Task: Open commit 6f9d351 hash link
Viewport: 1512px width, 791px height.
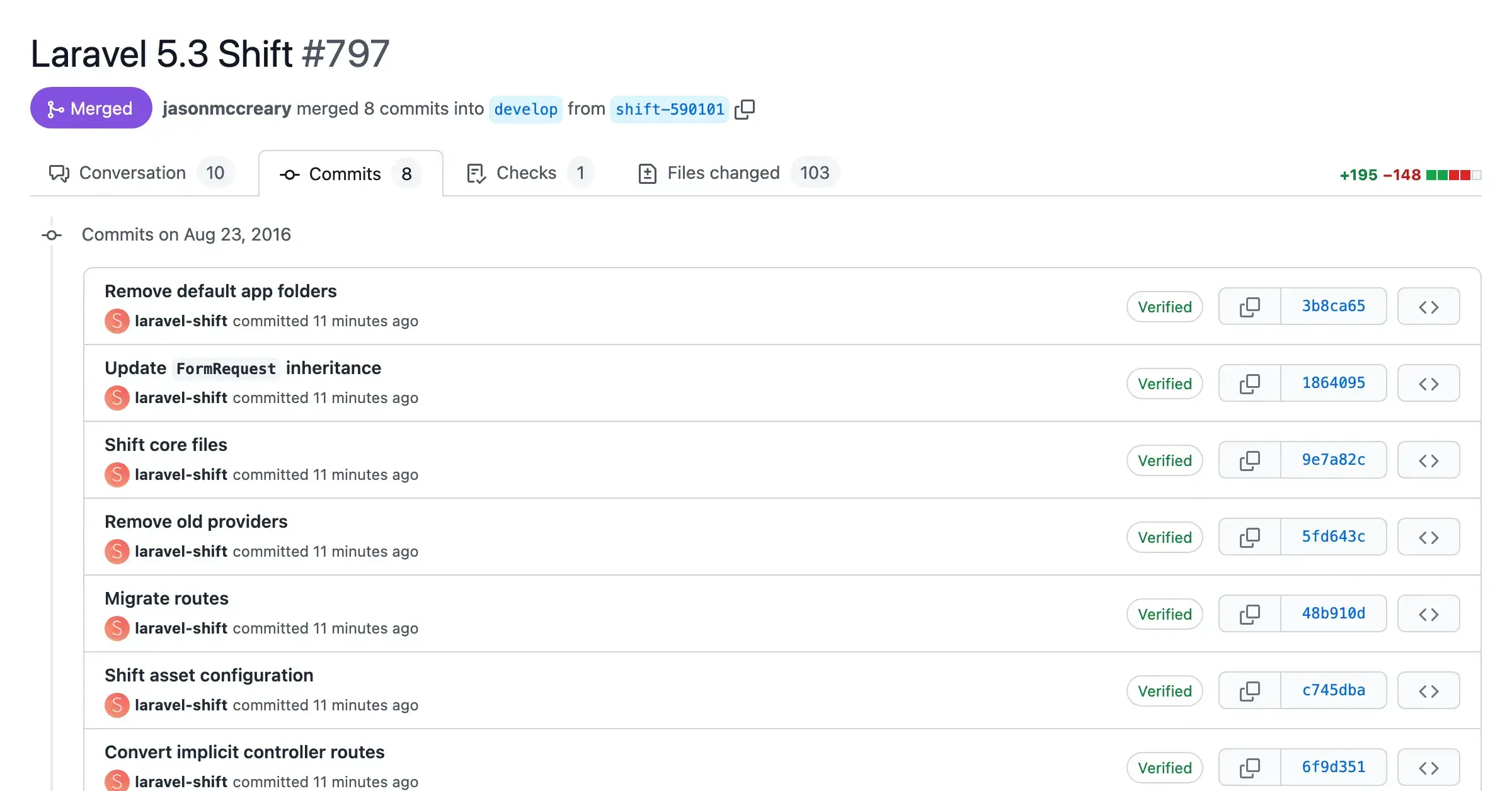Action: (x=1334, y=768)
